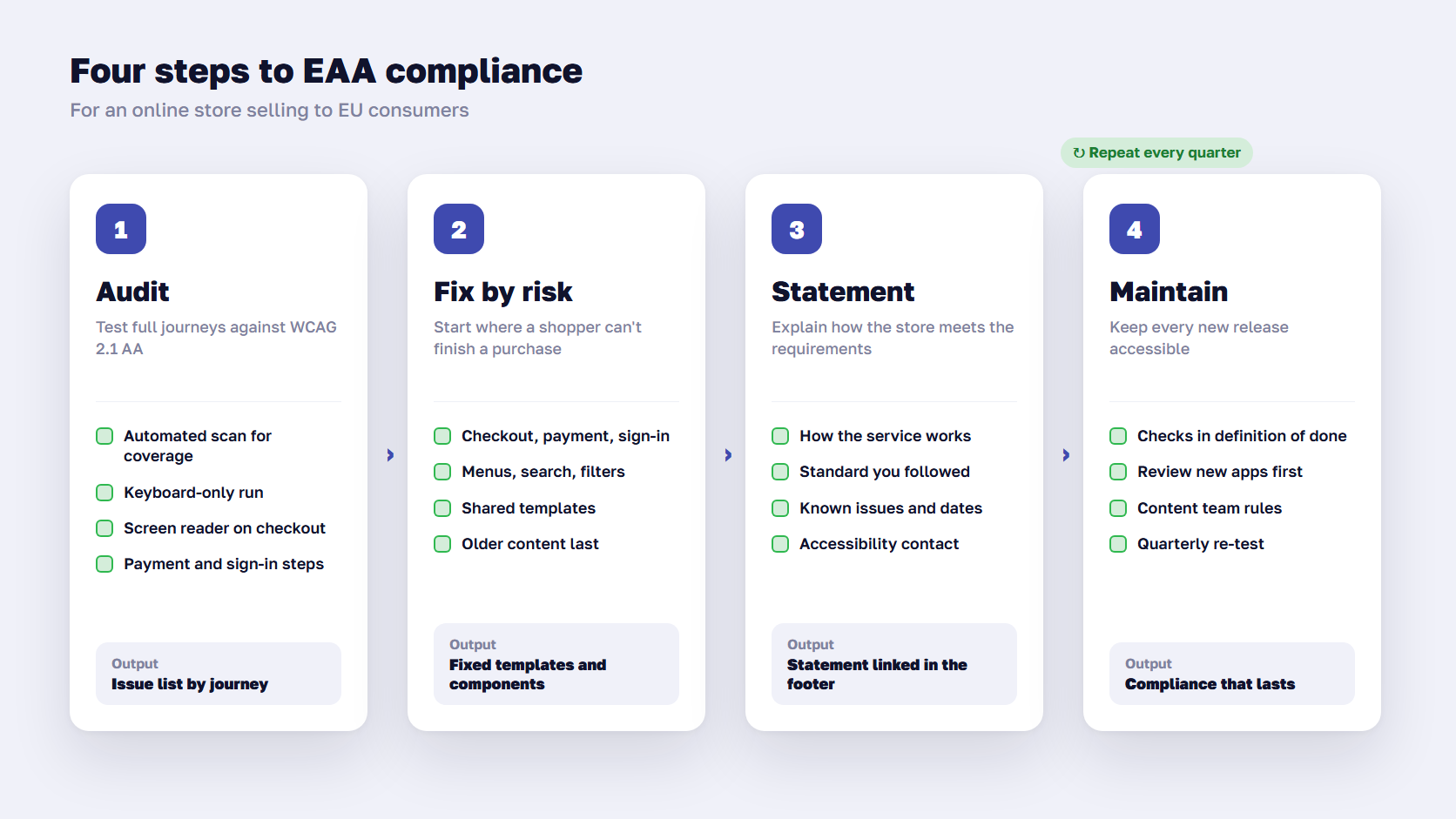Check Checks in definition of done
Screen dimensions: 1456x819
pyautogui.click(x=1118, y=436)
